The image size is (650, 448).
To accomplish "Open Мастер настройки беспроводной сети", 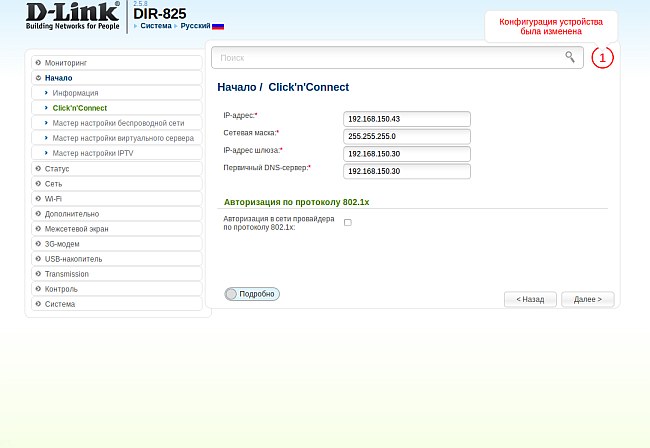I will (118, 123).
